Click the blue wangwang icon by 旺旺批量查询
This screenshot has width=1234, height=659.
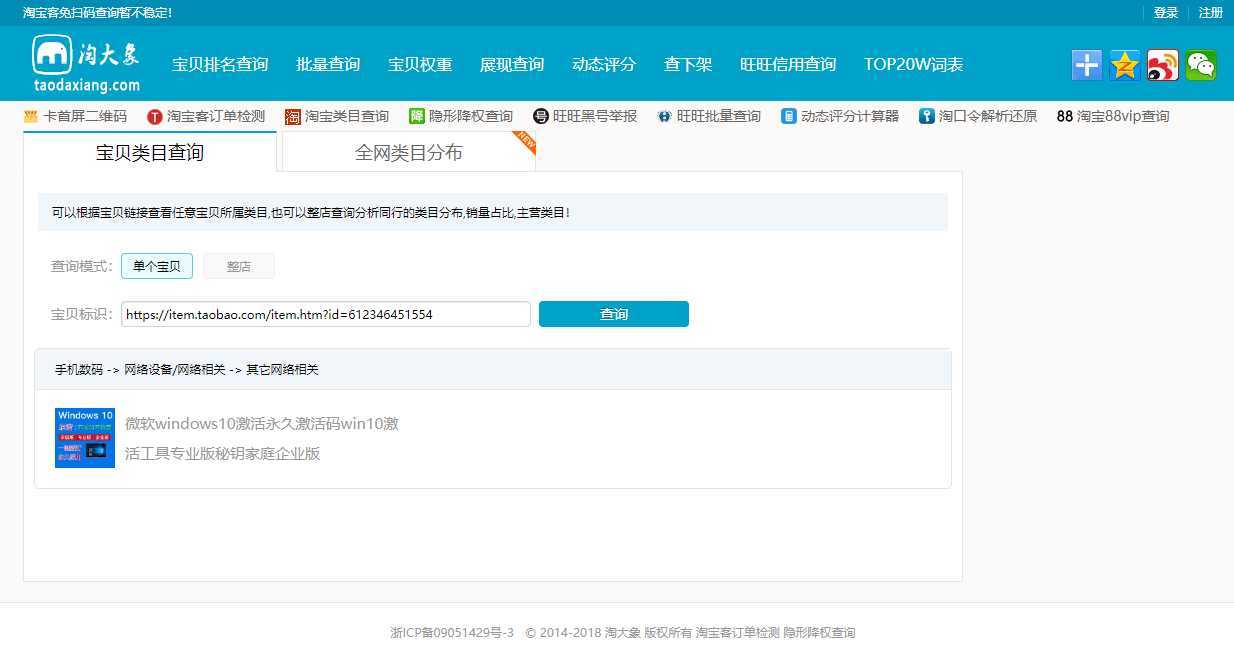[x=665, y=116]
